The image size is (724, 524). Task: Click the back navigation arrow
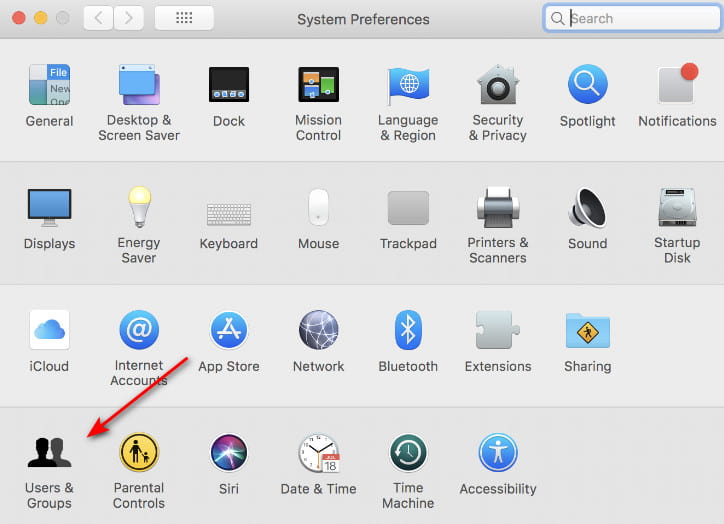click(x=98, y=18)
